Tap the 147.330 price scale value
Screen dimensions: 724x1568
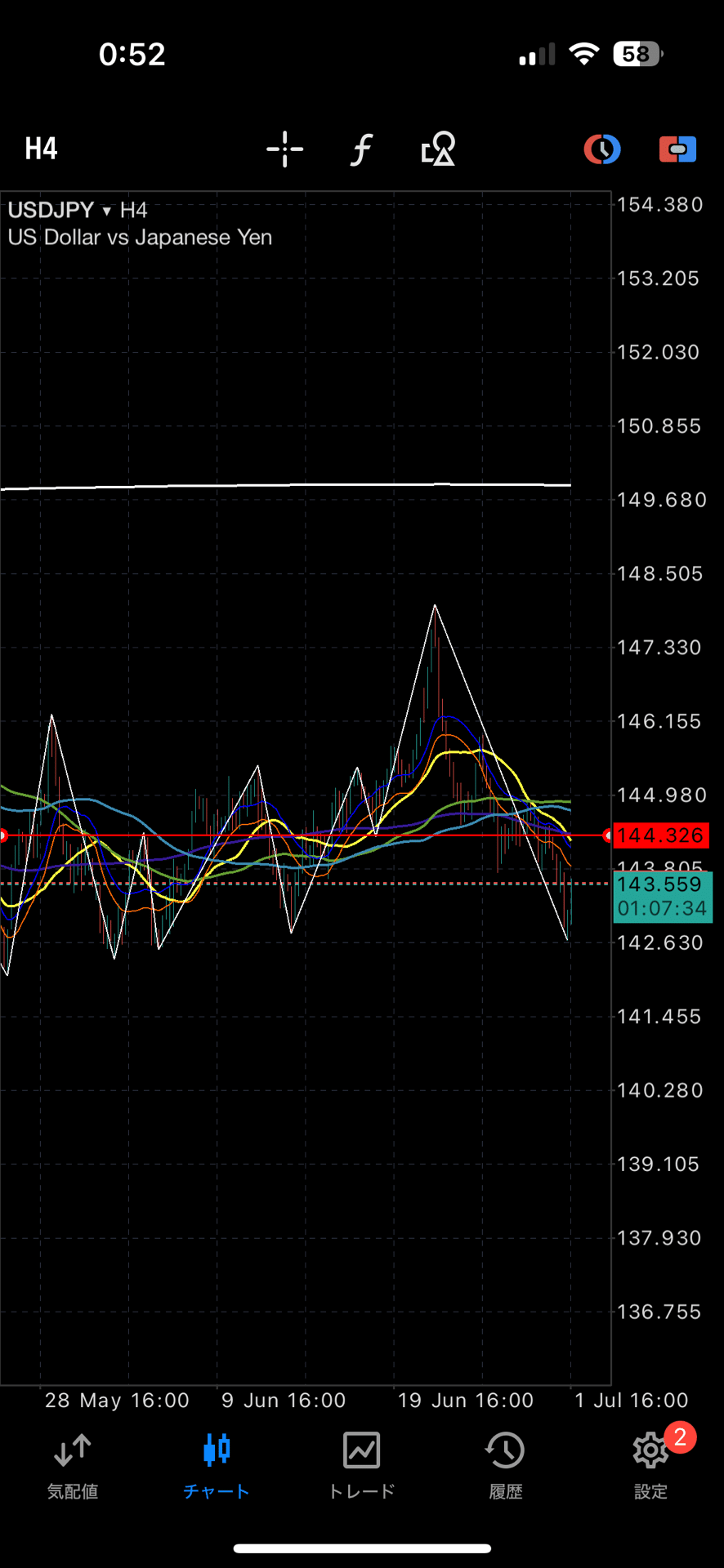[659, 648]
